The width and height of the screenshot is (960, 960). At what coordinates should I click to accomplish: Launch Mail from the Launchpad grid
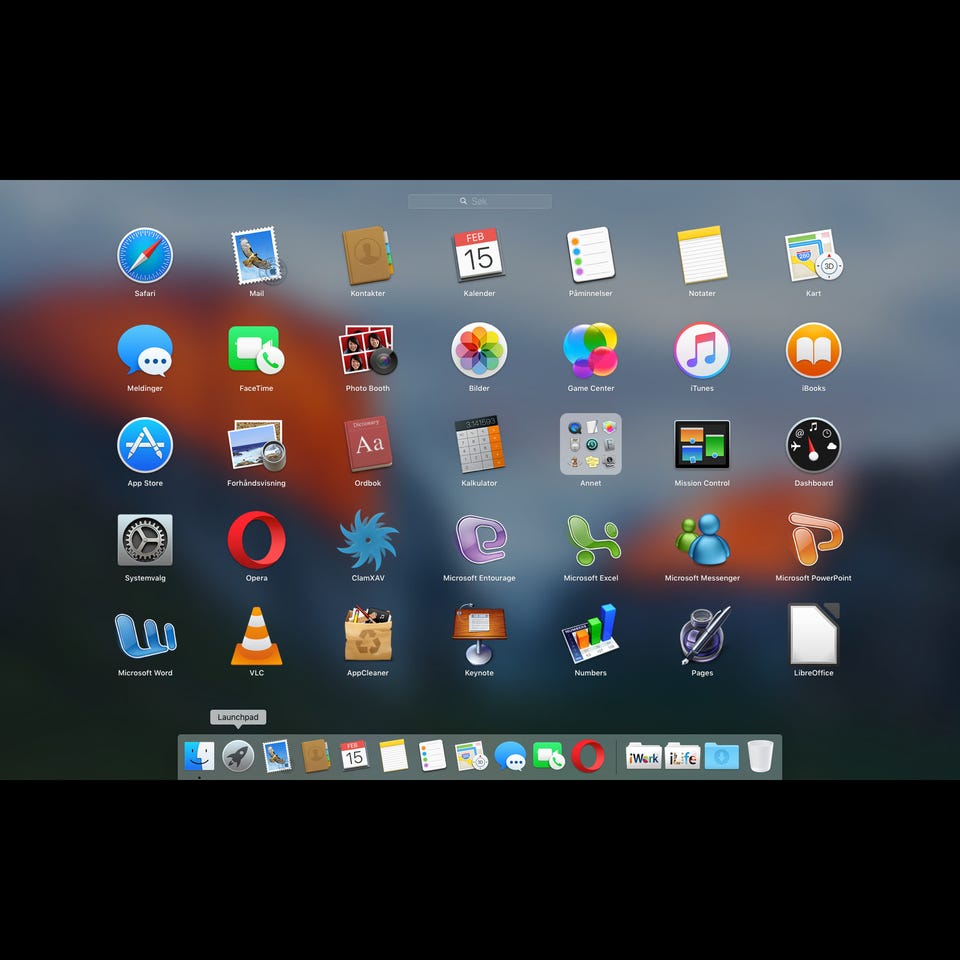coord(257,256)
